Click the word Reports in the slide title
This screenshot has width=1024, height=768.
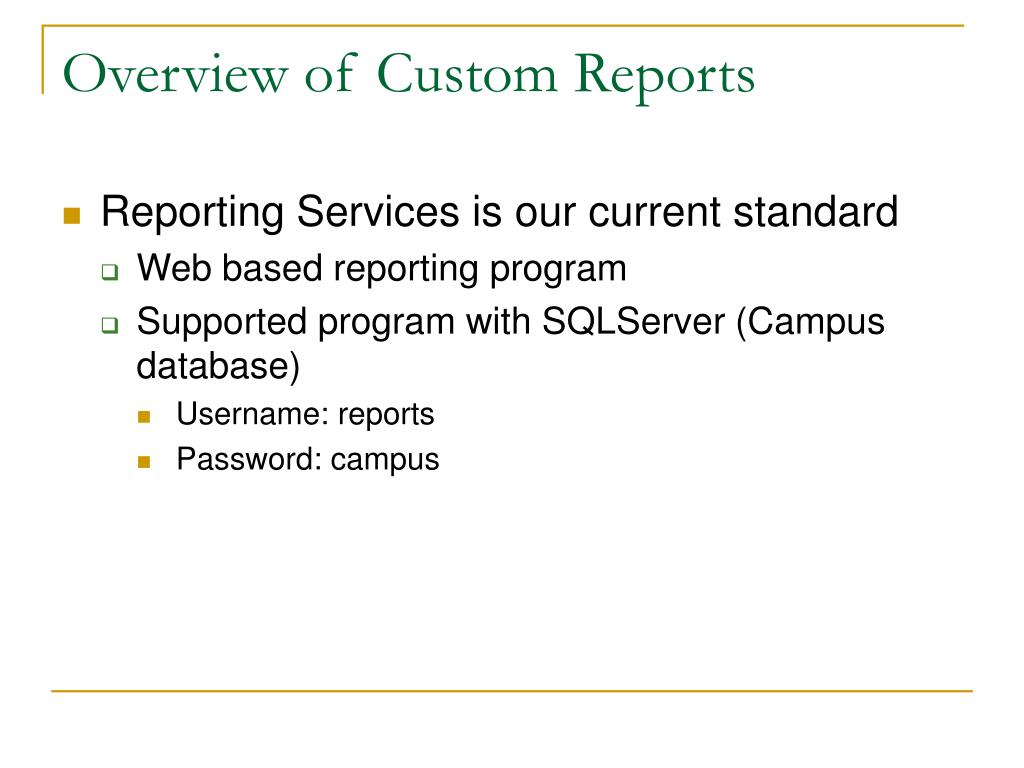[665, 77]
